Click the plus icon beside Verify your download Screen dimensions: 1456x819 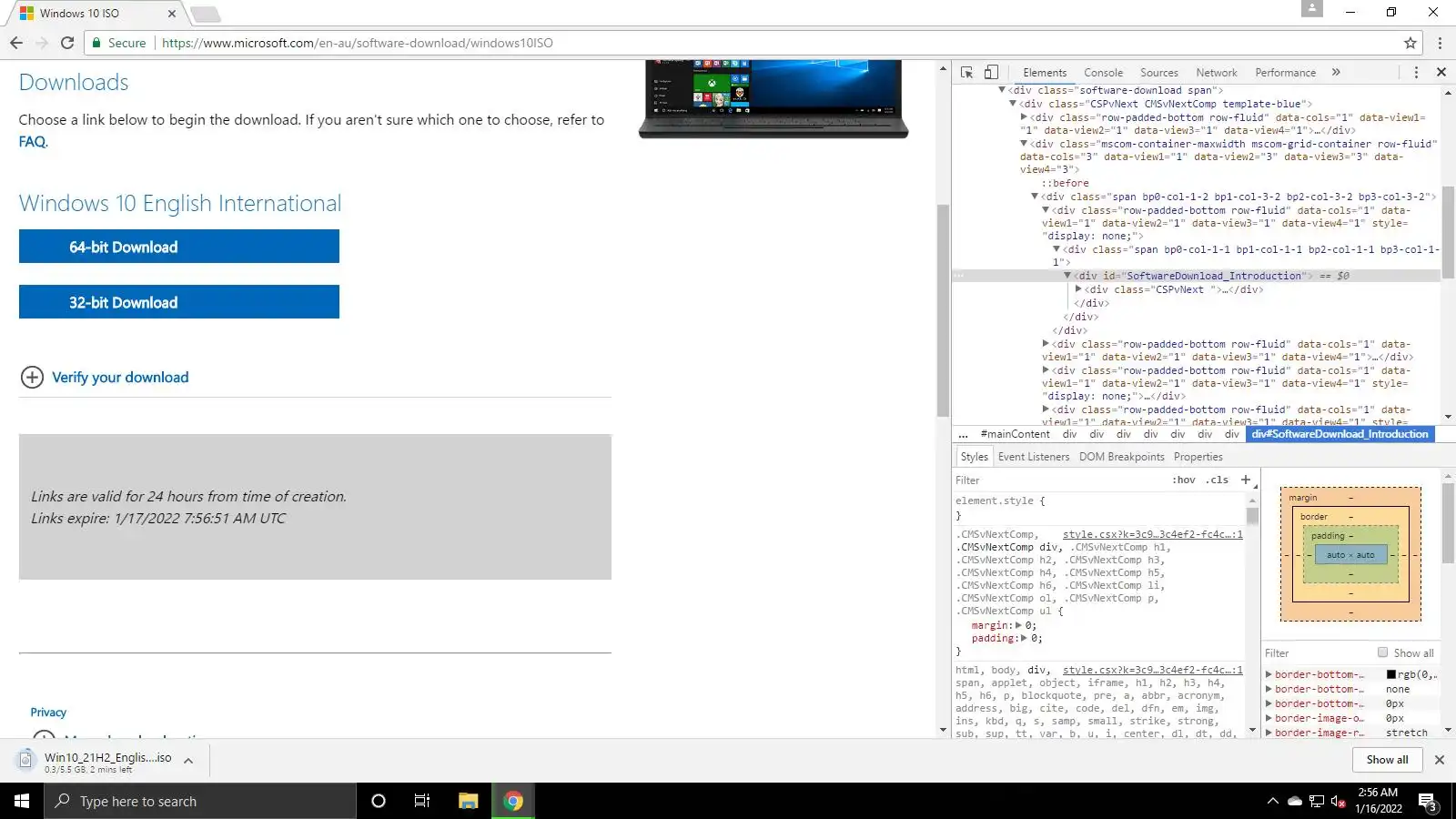pyautogui.click(x=32, y=378)
